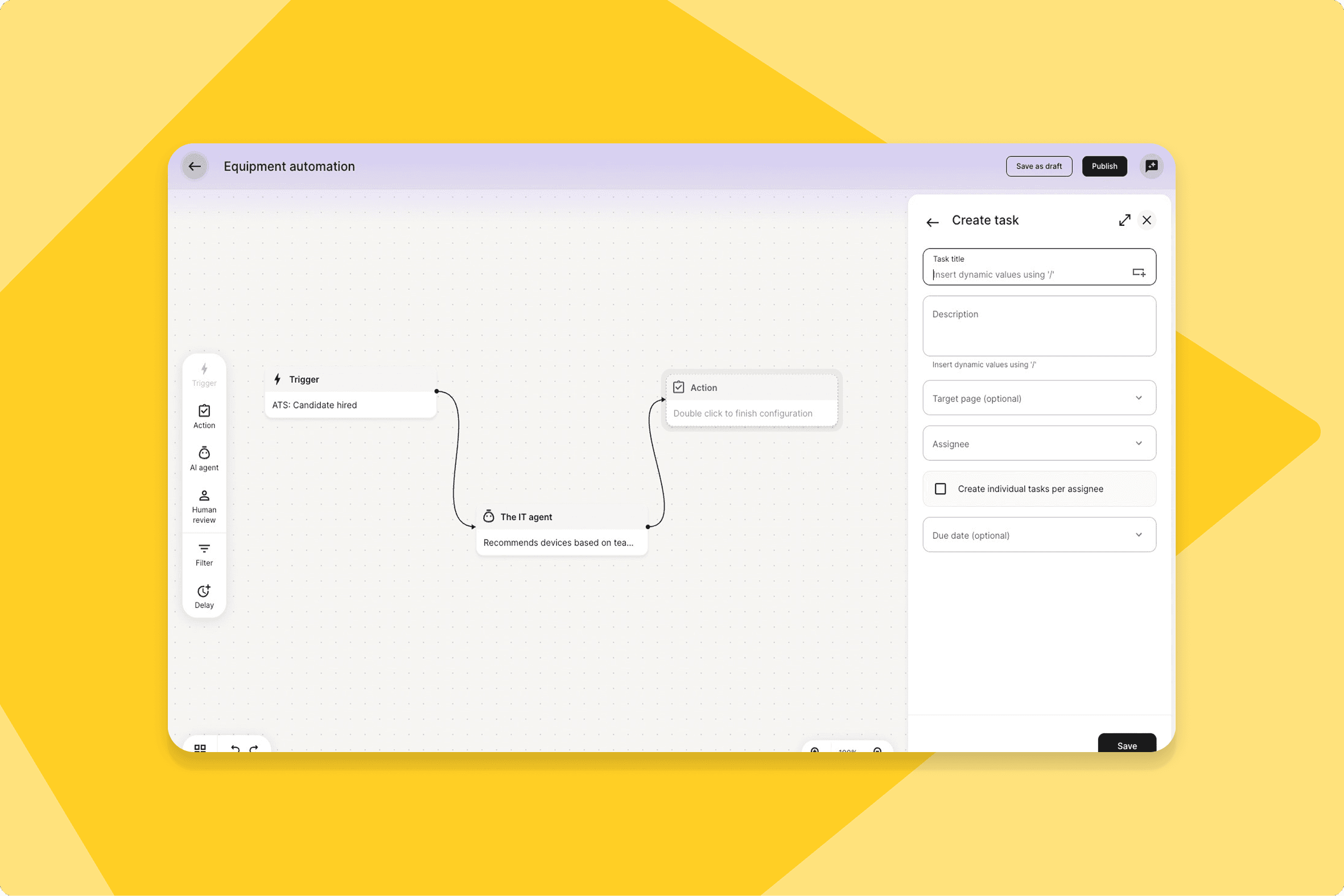
Task: Click the lightning icon on the Trigger node
Action: point(278,379)
